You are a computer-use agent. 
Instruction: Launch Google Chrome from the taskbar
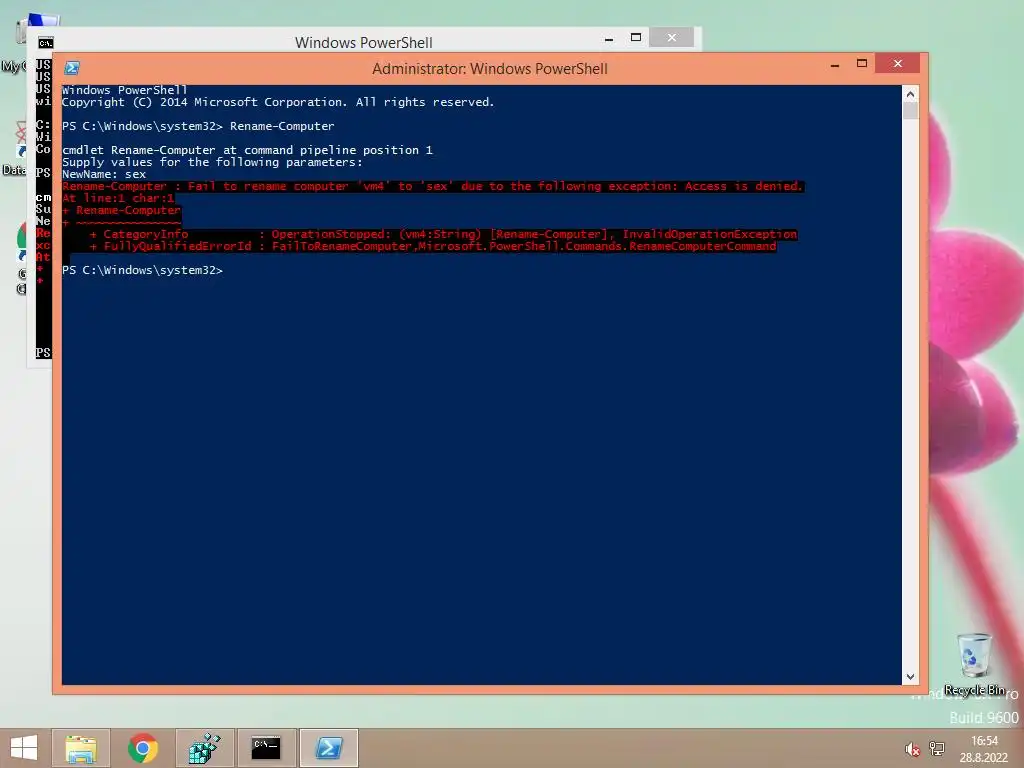pos(142,748)
